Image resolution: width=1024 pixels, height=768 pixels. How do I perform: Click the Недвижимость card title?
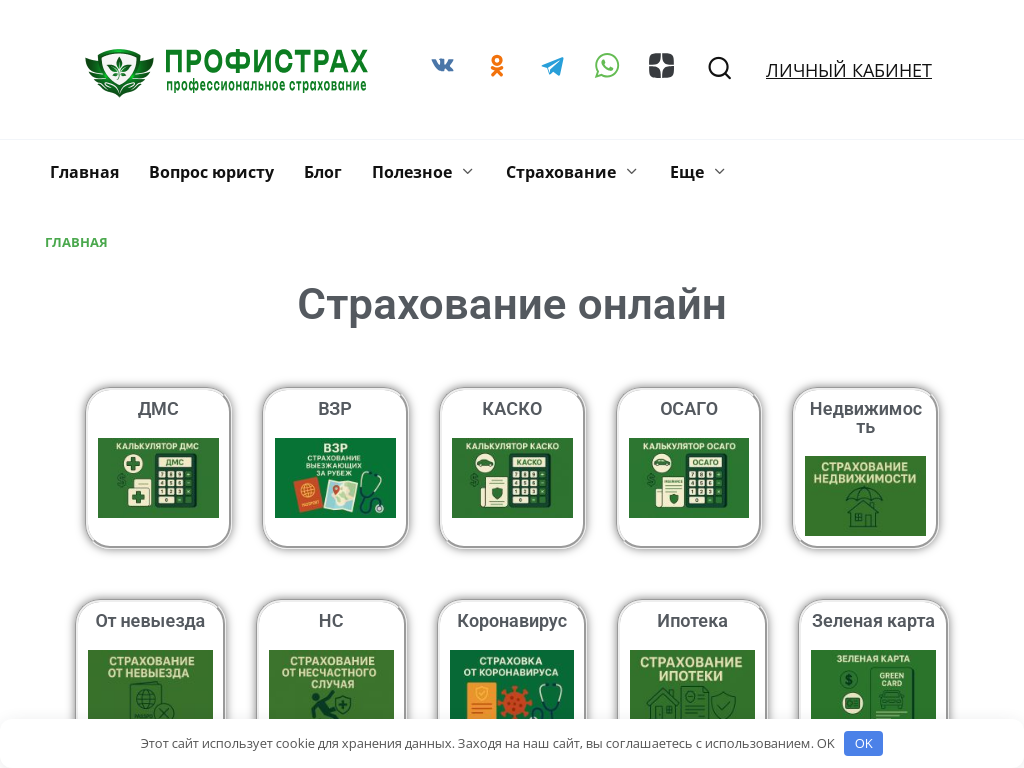(x=865, y=418)
